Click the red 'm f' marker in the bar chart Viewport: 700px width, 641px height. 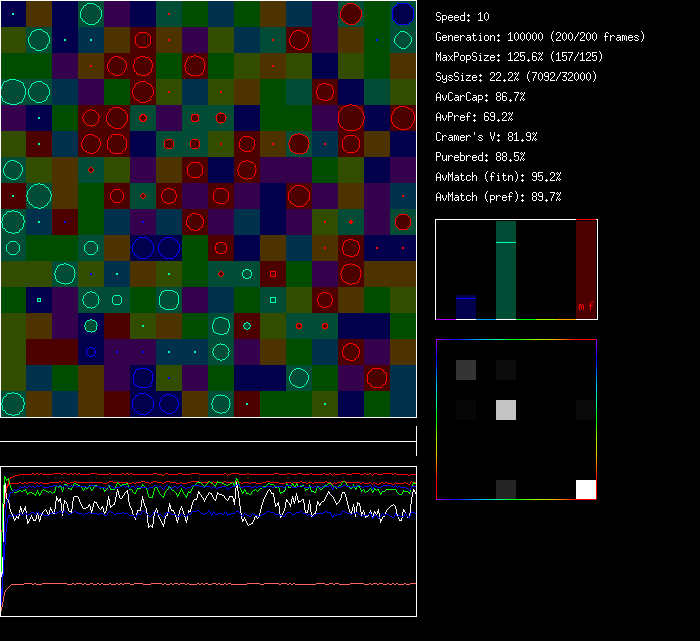[x=585, y=306]
